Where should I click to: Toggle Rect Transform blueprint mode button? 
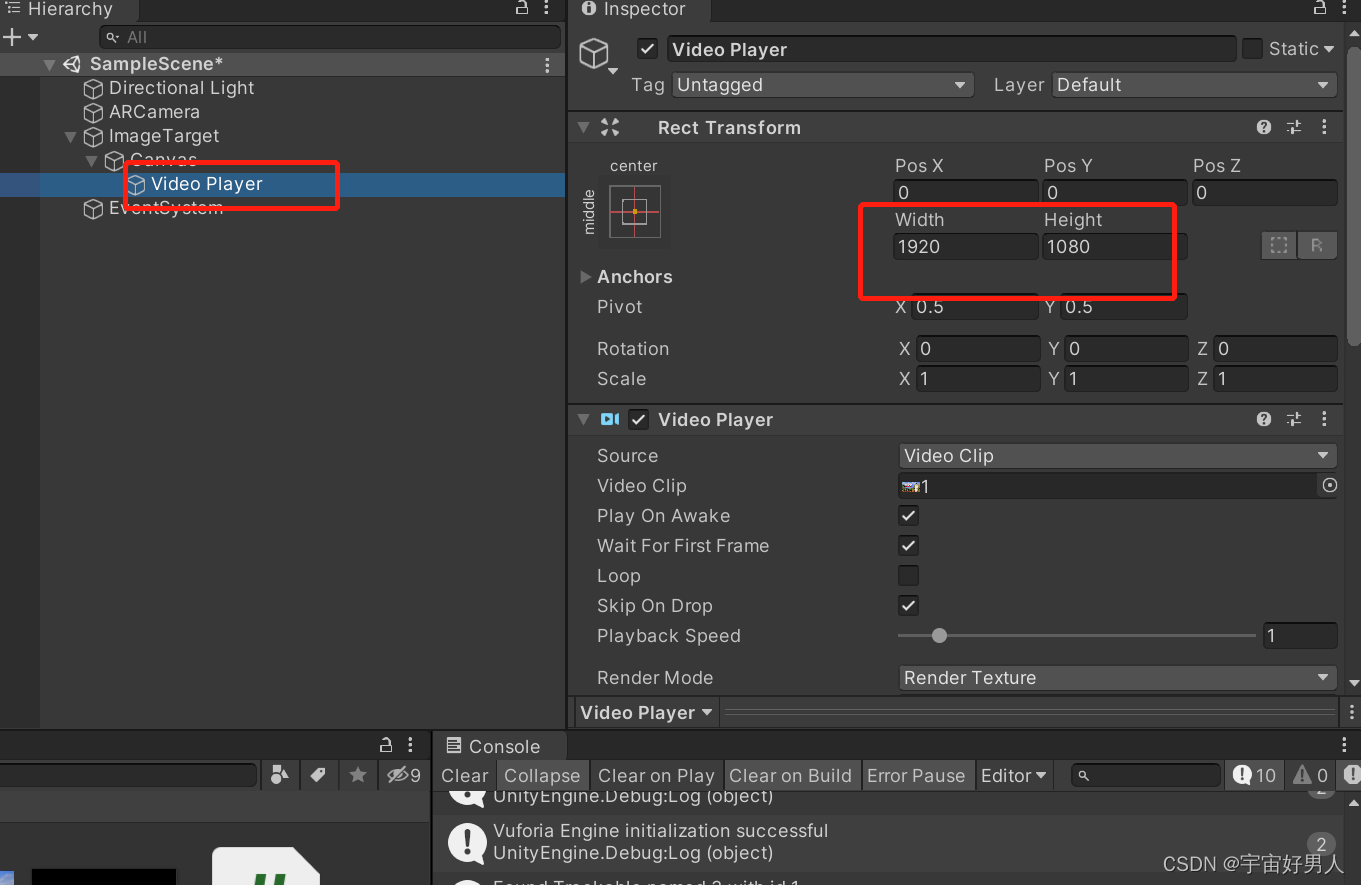click(1279, 245)
